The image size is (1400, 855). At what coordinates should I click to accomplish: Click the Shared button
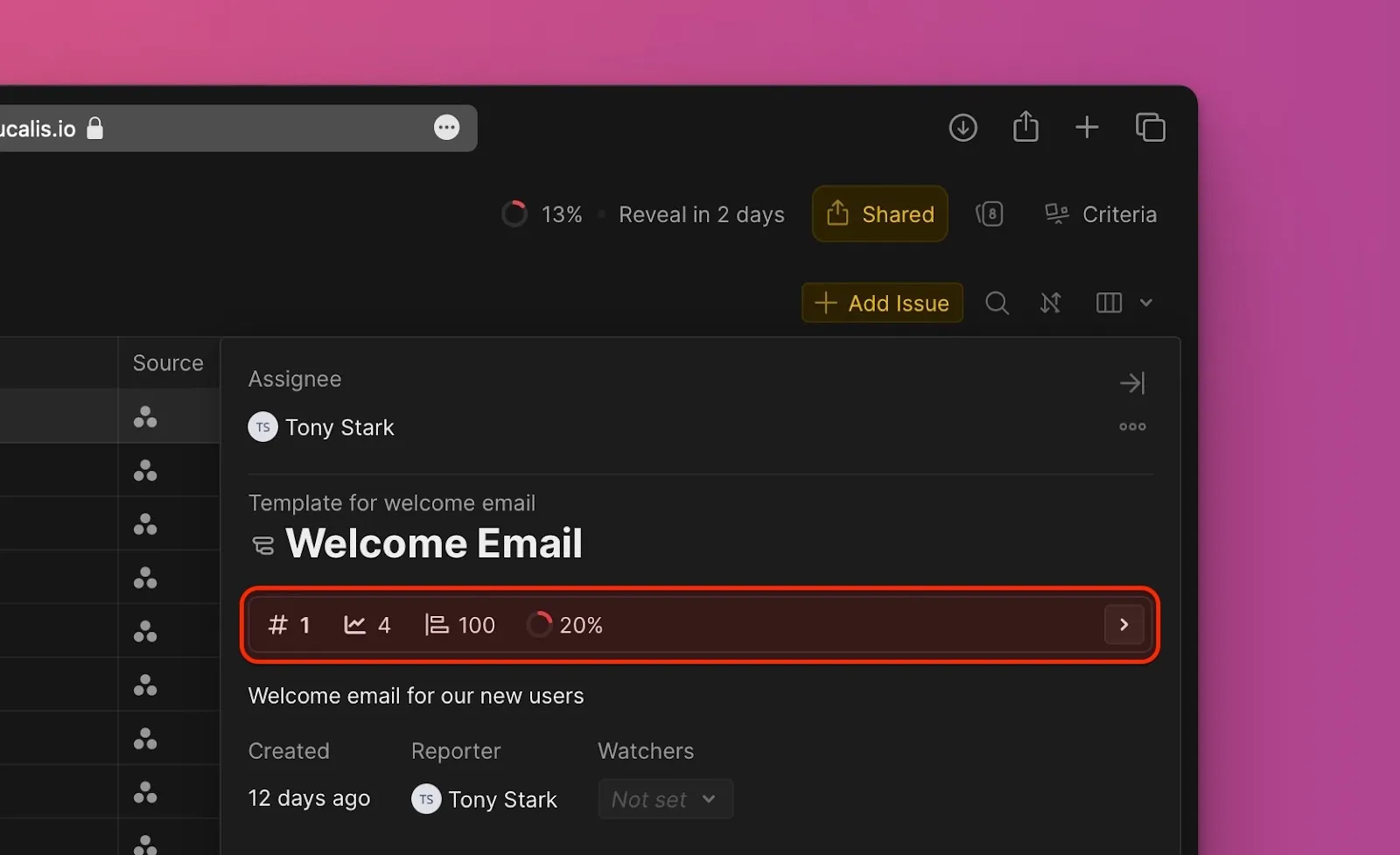click(x=879, y=214)
